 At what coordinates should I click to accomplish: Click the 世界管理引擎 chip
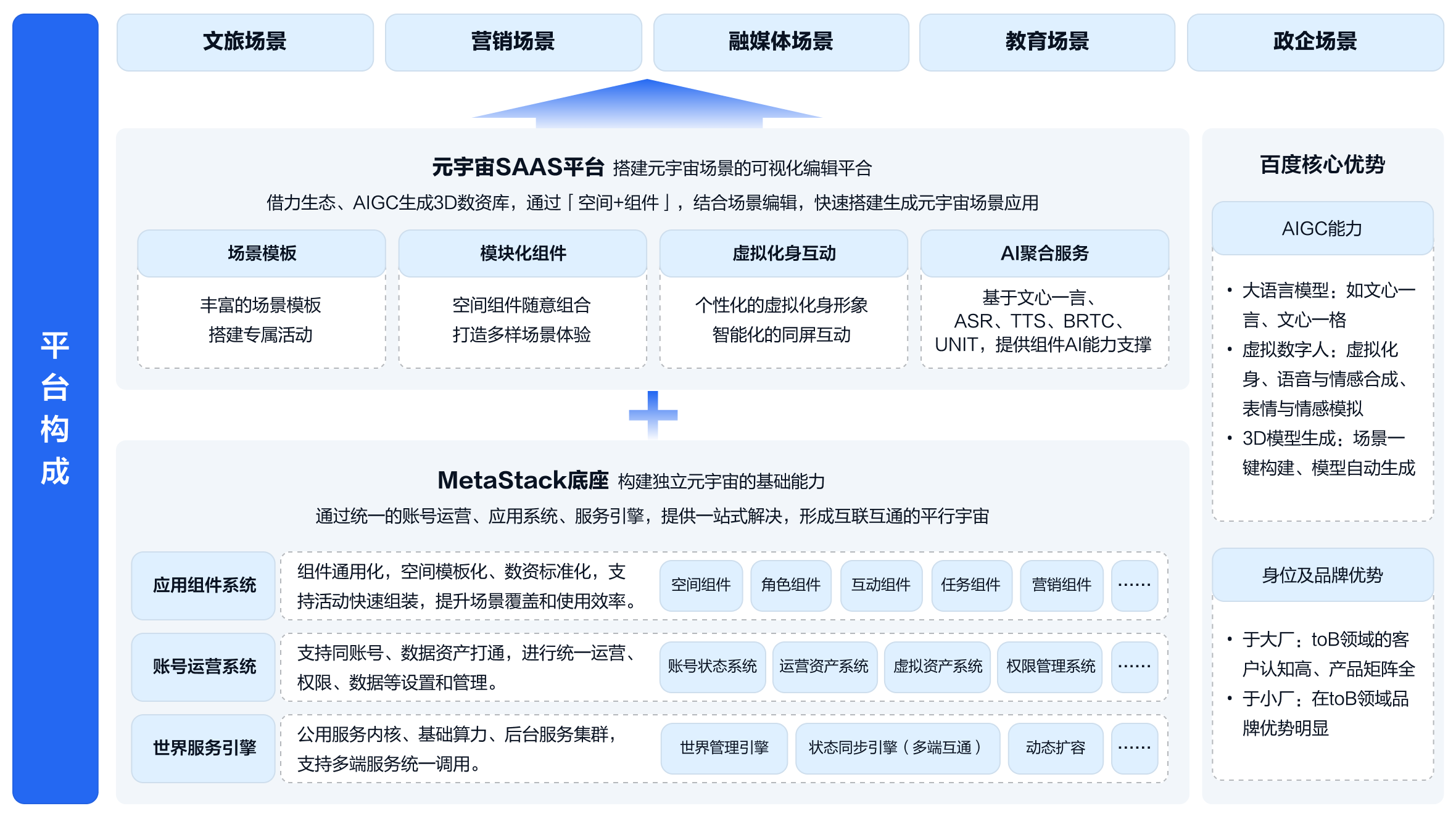[724, 748]
